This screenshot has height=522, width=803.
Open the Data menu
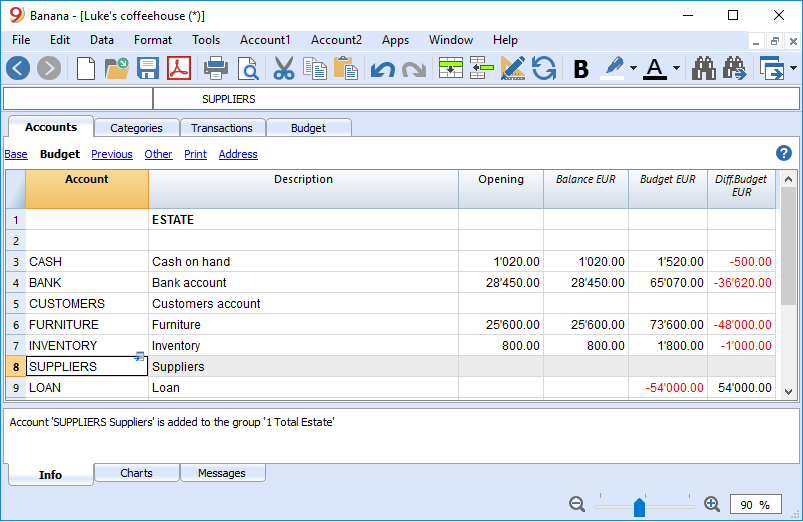(102, 40)
